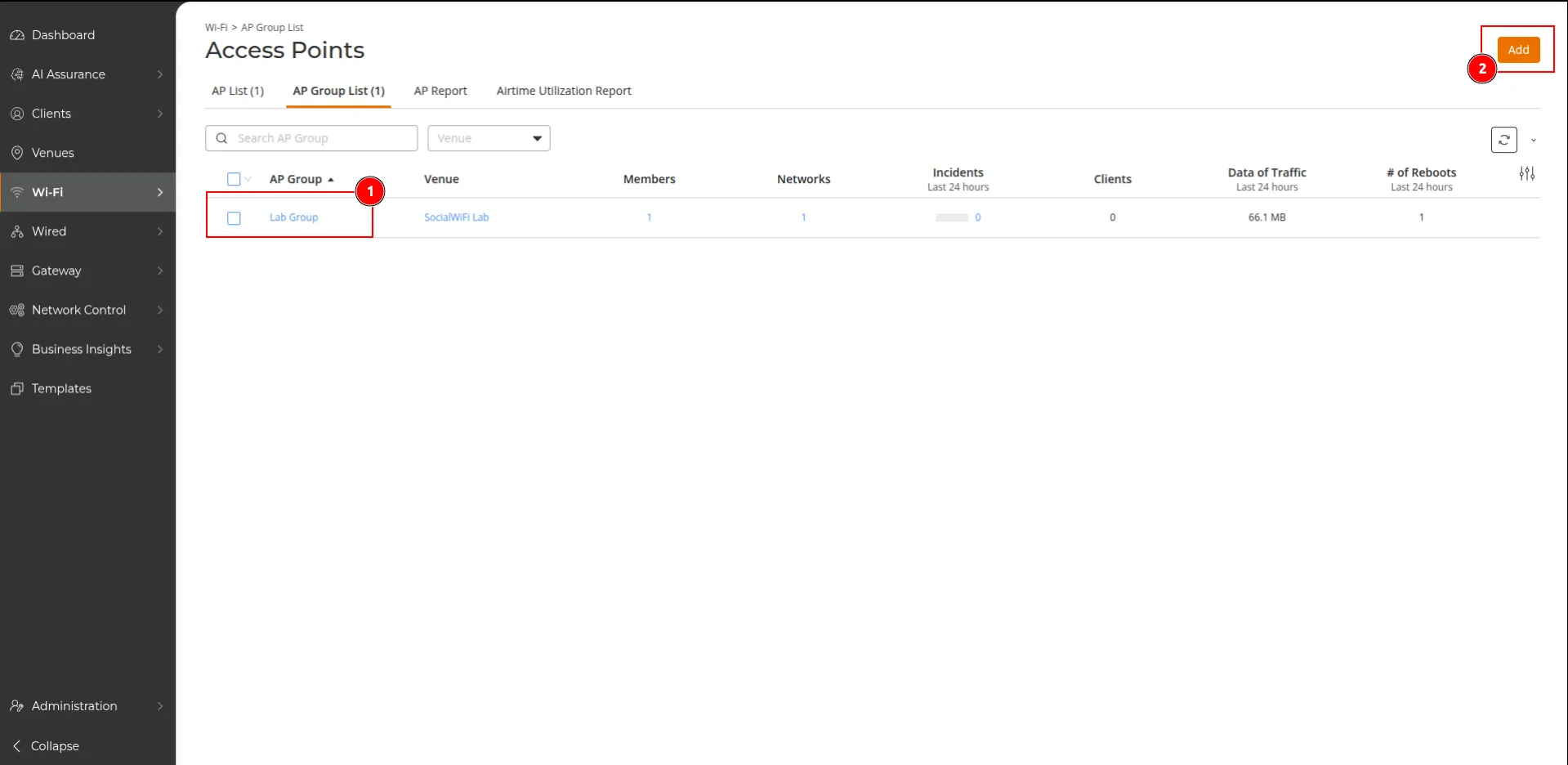Screen dimensions: 1568x765
Task: Click the Members count link 1
Action: pos(649,217)
